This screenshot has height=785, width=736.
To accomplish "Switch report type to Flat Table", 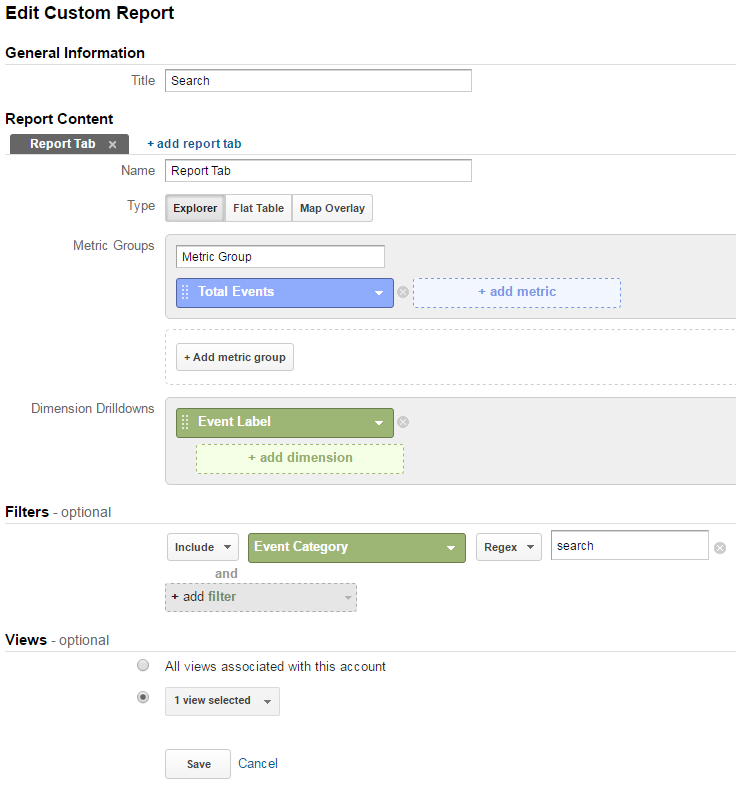I will pyautogui.click(x=258, y=208).
